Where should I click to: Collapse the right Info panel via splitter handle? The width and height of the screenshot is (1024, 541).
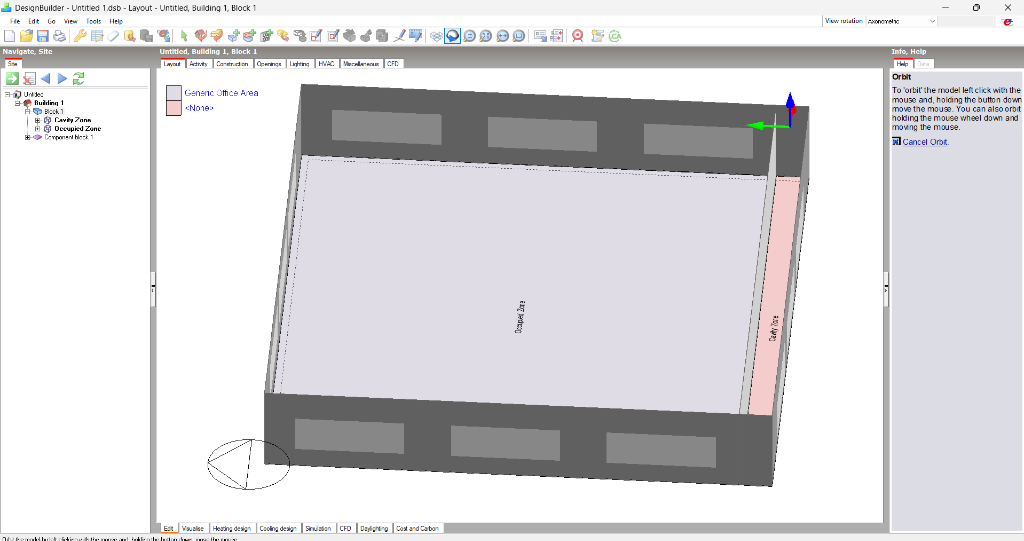tap(886, 287)
